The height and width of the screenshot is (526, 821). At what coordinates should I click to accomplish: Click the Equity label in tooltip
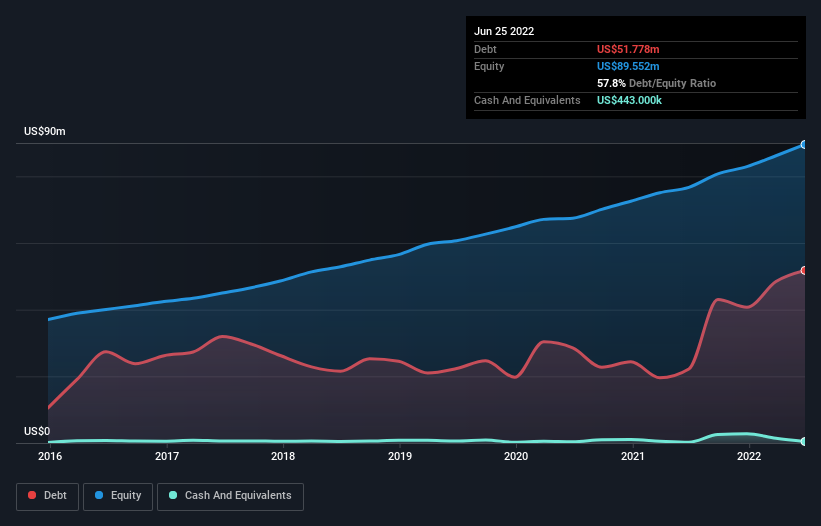point(489,66)
